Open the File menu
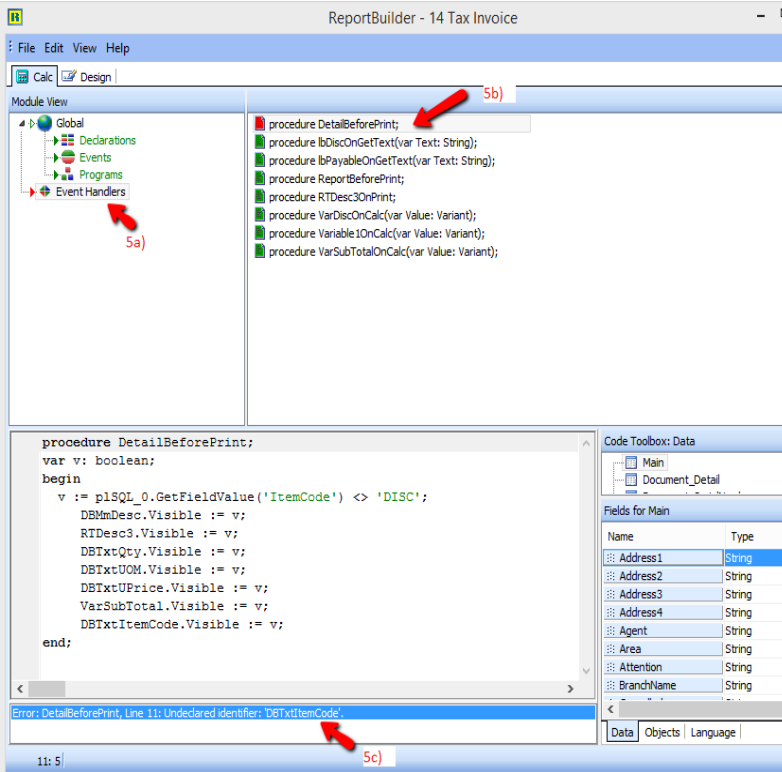 point(26,48)
